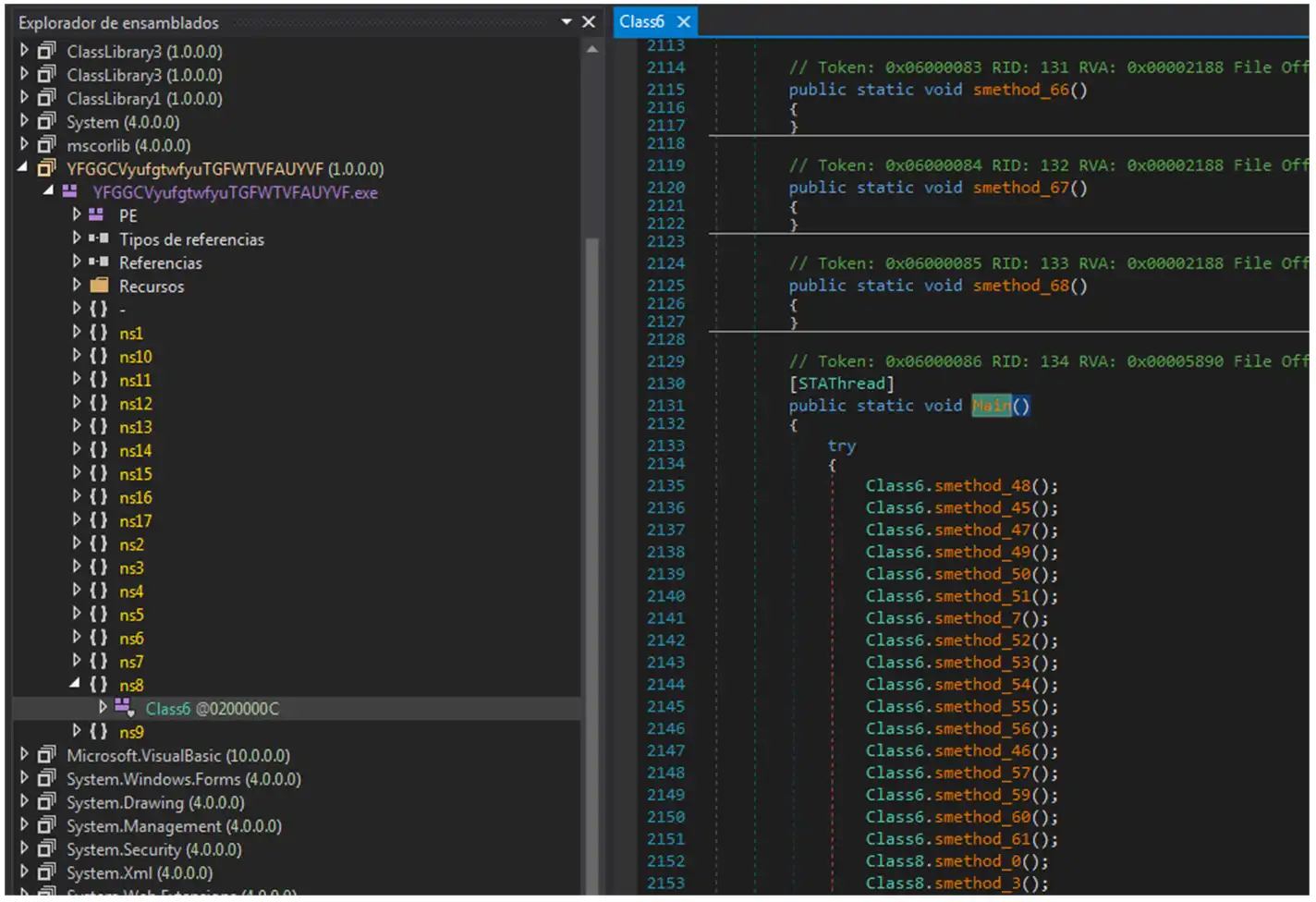
Task: Select the ns6 namespace
Action: 131,639
